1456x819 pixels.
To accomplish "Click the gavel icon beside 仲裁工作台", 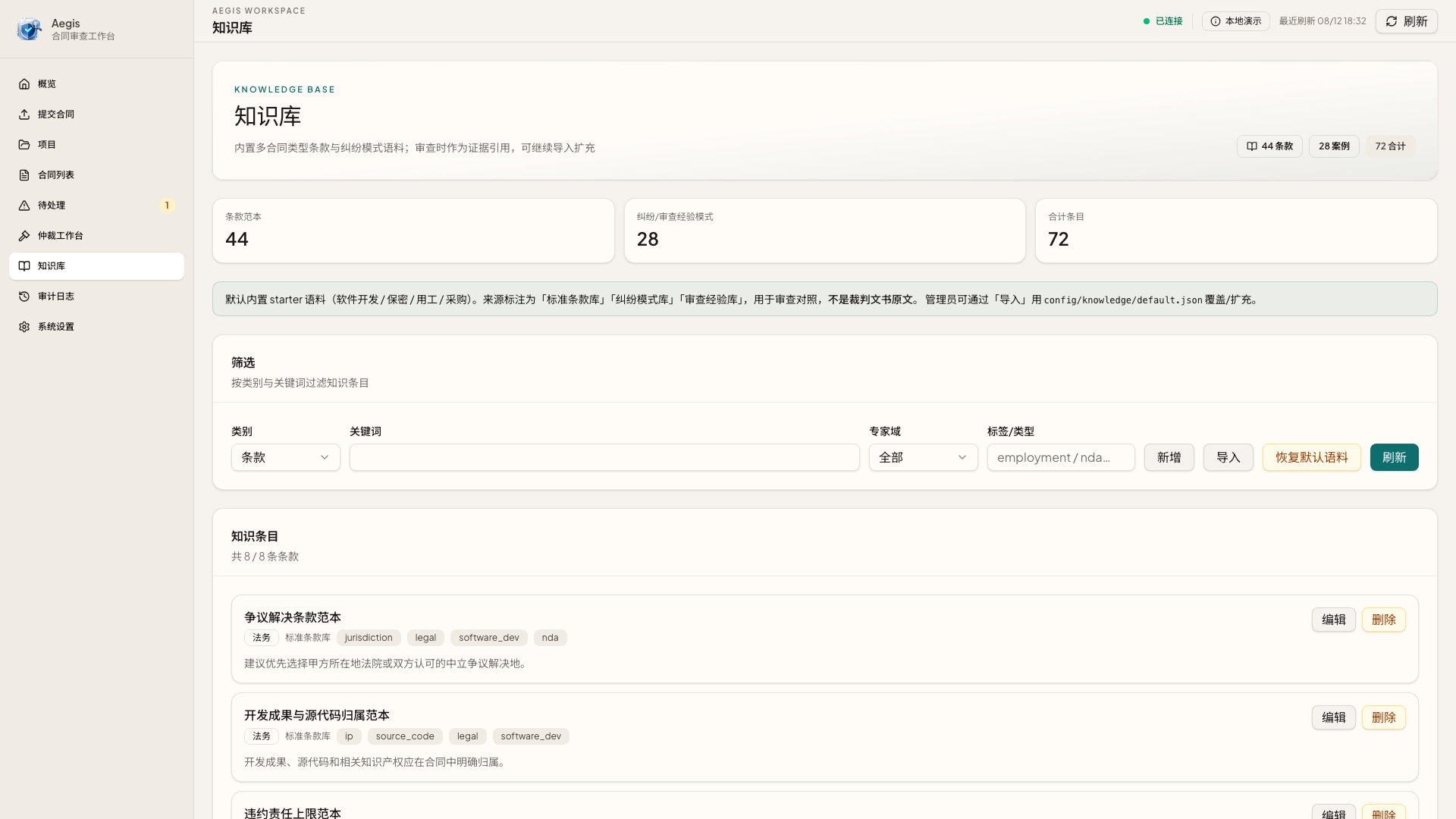I will point(24,236).
